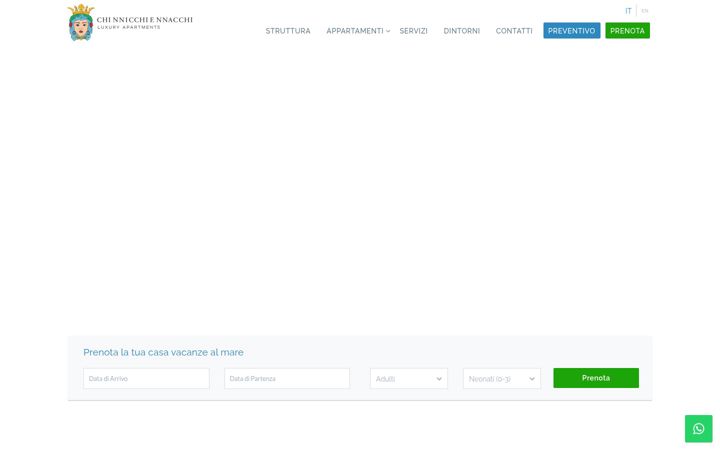Click 'Prenota la tua casa vacanze al mare' heading

[163, 352]
